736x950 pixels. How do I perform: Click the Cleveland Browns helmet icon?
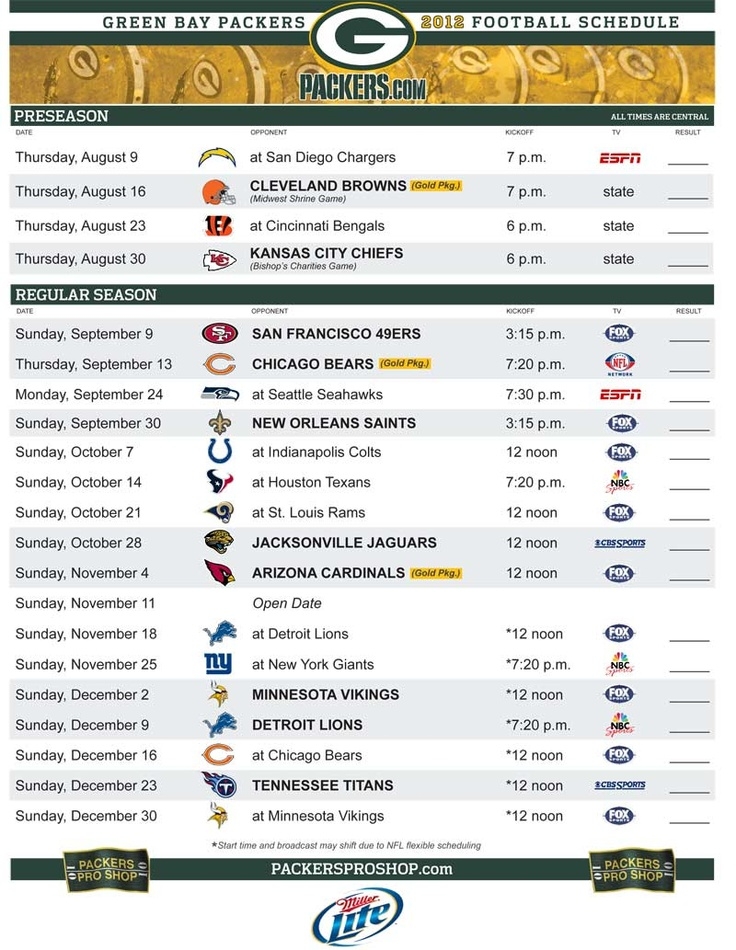[218, 192]
